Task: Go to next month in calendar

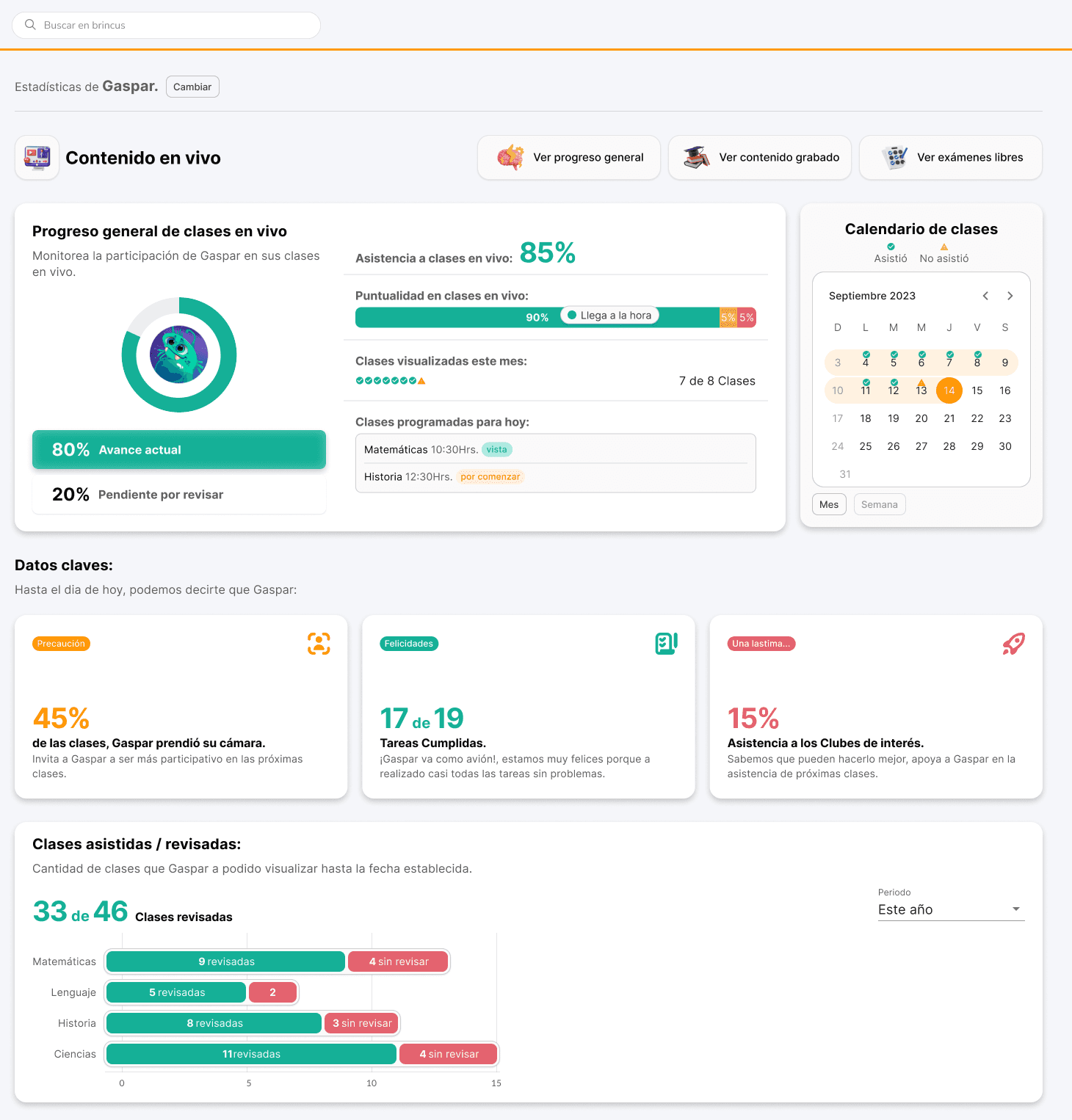Action: 1010,296
